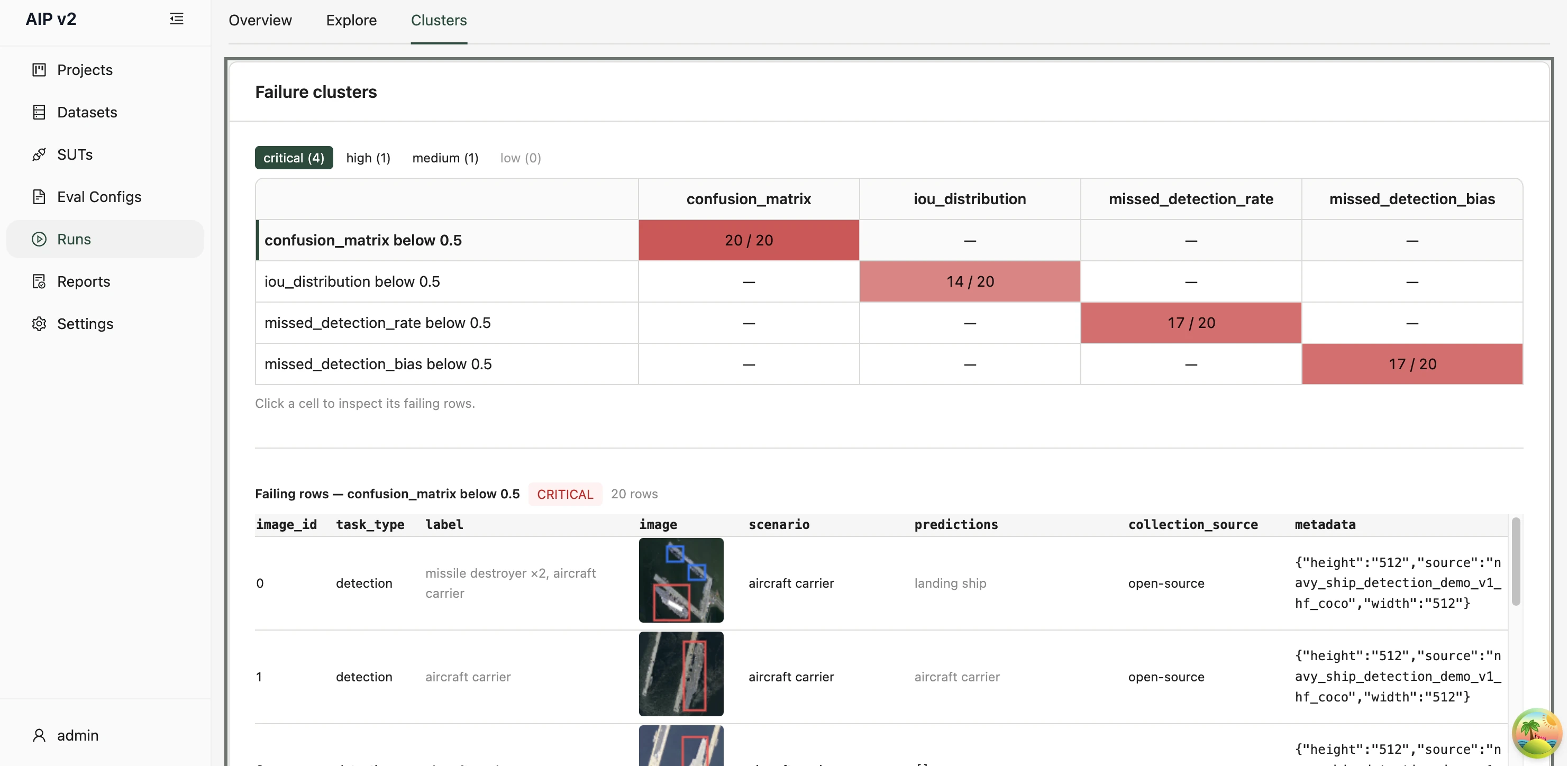Click the Reports sidebar icon

click(x=39, y=281)
